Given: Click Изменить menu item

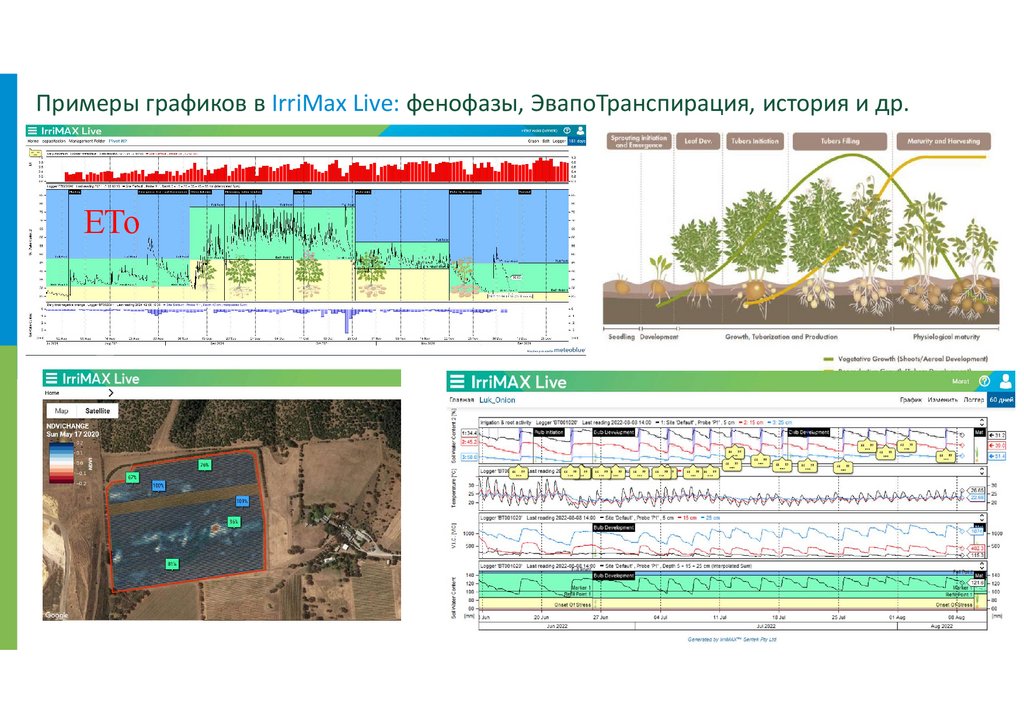Looking at the screenshot, I should pyautogui.click(x=942, y=400).
